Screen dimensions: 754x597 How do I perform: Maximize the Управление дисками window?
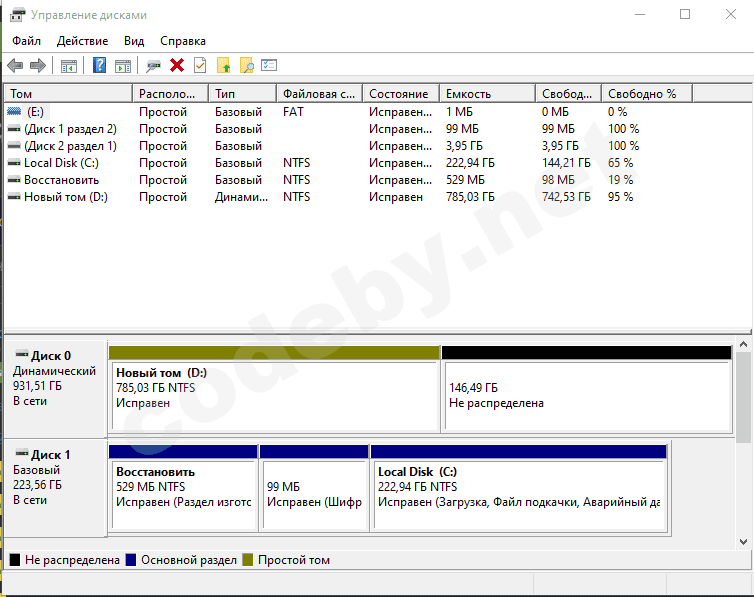[685, 14]
